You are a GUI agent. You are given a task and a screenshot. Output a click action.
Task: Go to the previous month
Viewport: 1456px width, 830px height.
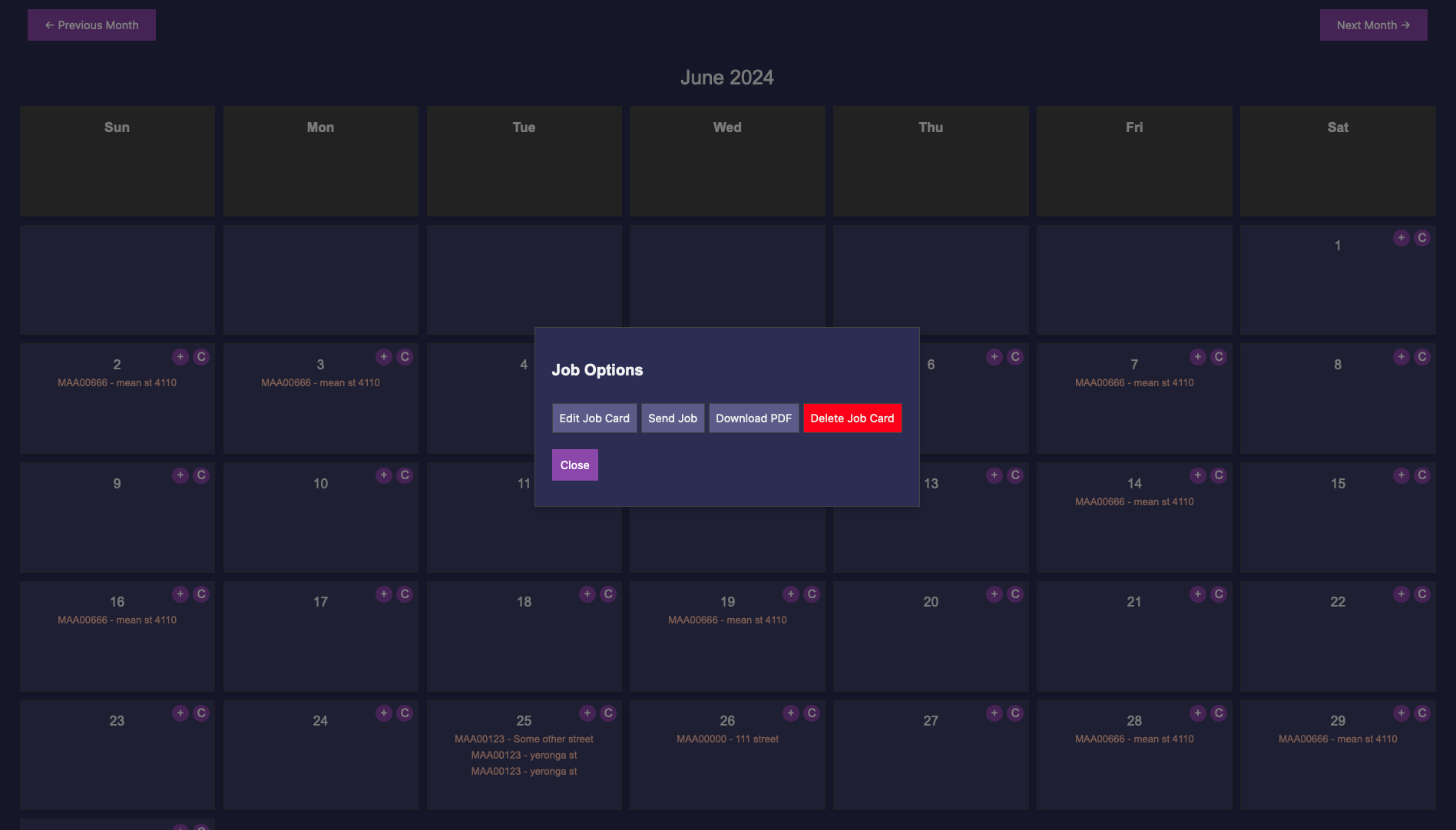91,25
